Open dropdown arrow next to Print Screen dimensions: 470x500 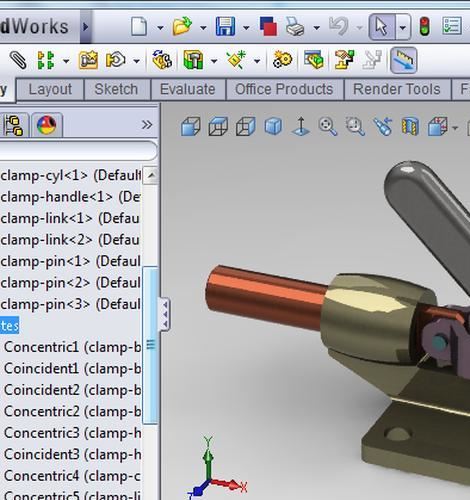[316, 28]
